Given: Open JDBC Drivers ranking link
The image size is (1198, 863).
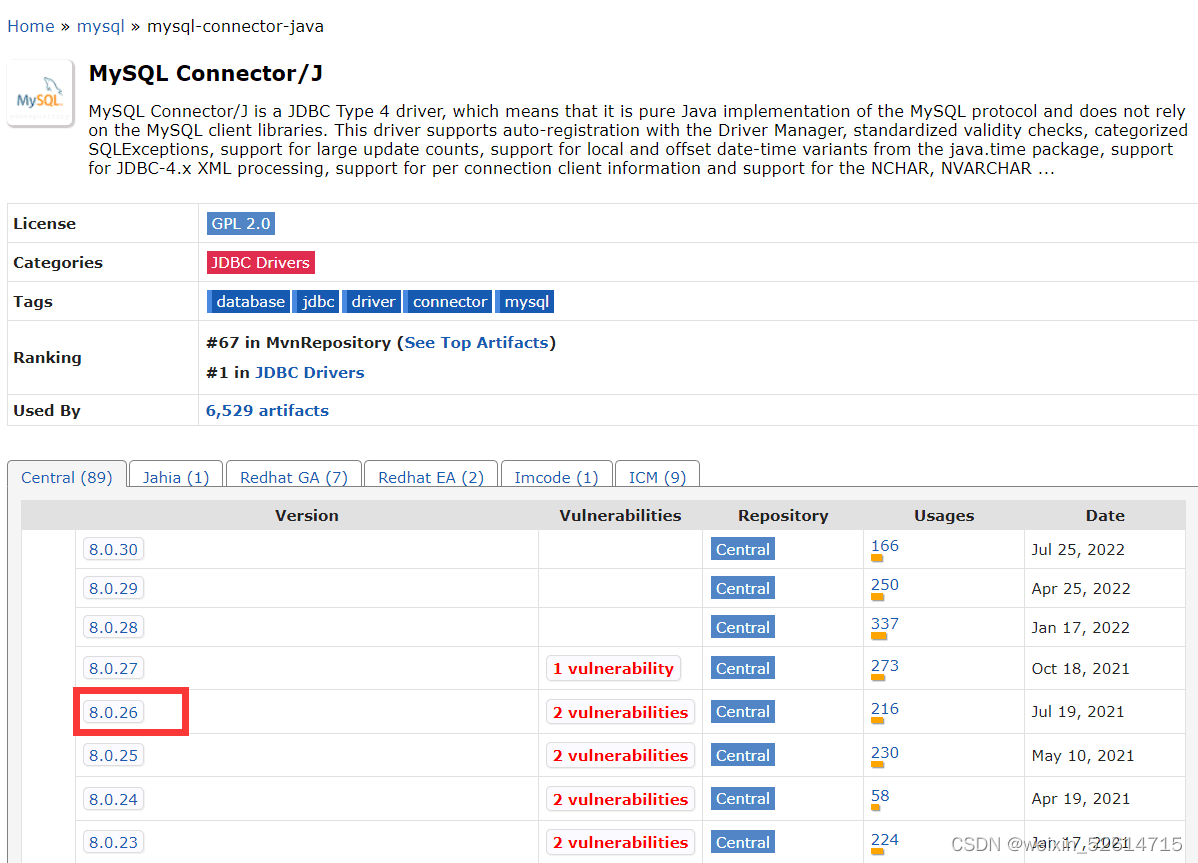Looking at the screenshot, I should pyautogui.click(x=309, y=372).
